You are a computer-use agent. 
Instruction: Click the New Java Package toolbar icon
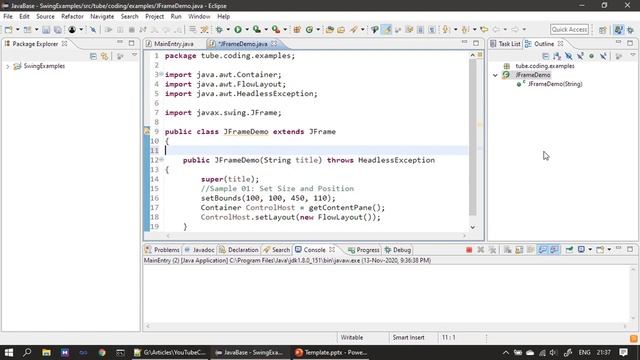point(297,29)
